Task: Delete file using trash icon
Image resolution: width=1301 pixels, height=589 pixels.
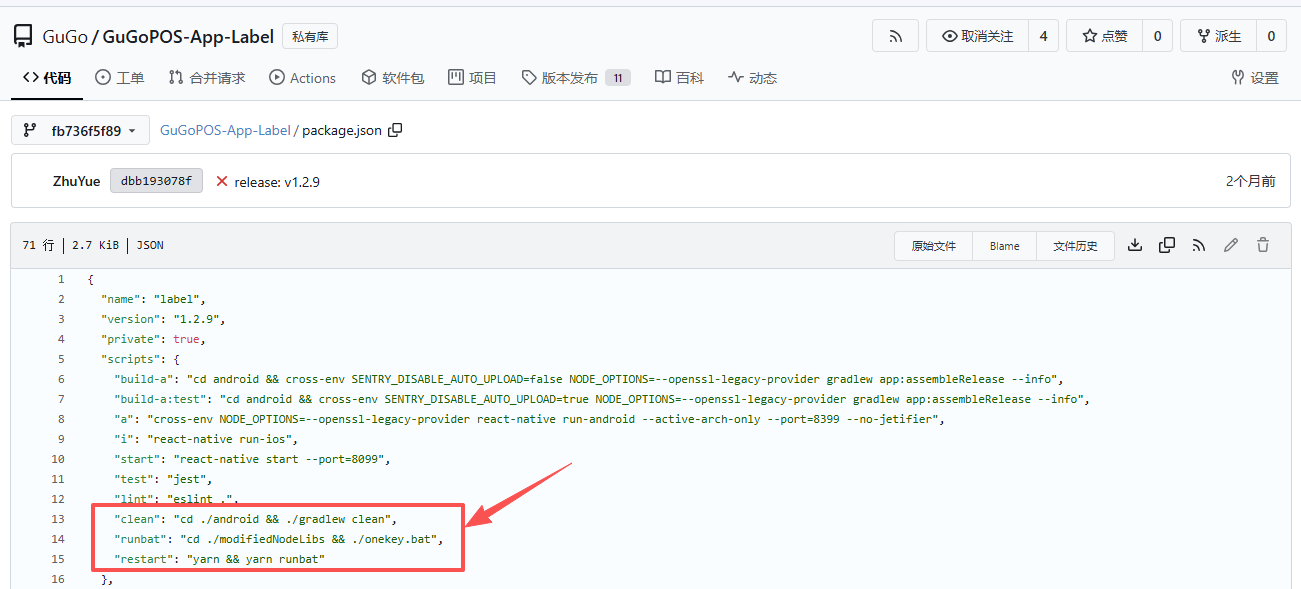Action: 1263,245
